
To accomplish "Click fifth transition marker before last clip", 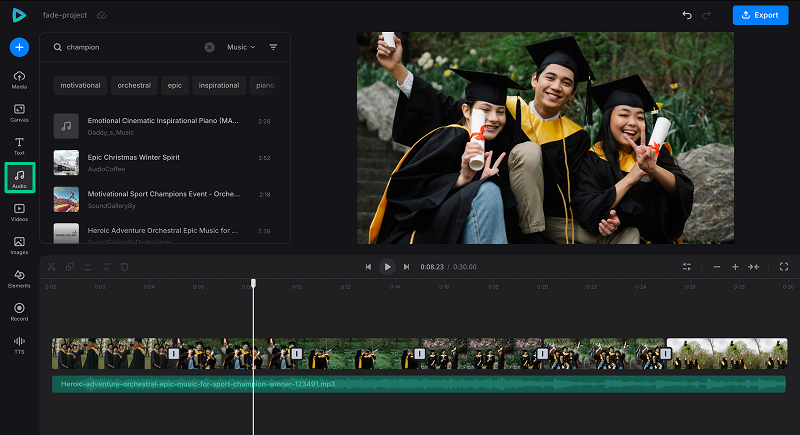I will (665, 353).
